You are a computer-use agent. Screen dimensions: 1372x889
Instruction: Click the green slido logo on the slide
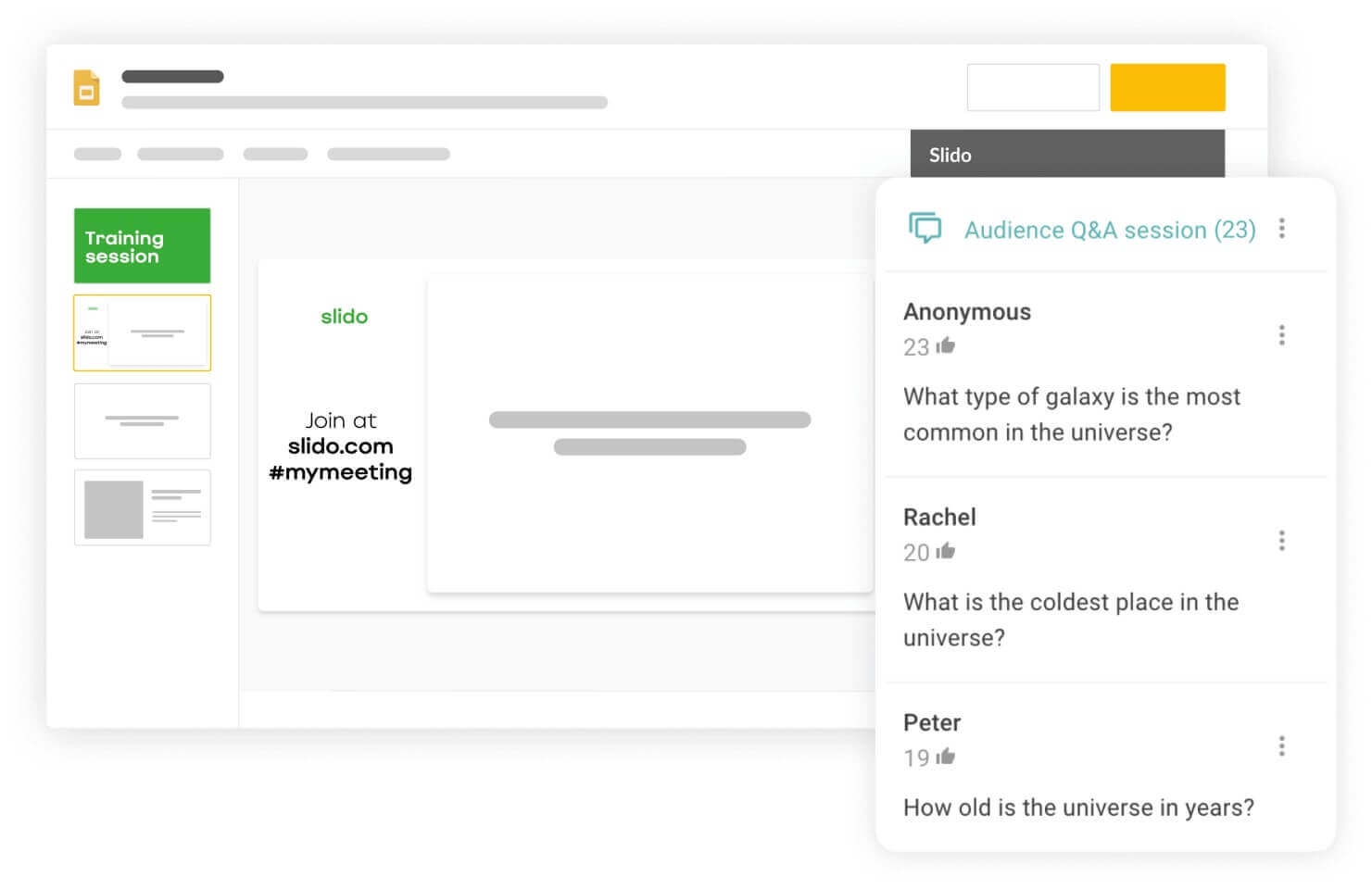pos(344,317)
